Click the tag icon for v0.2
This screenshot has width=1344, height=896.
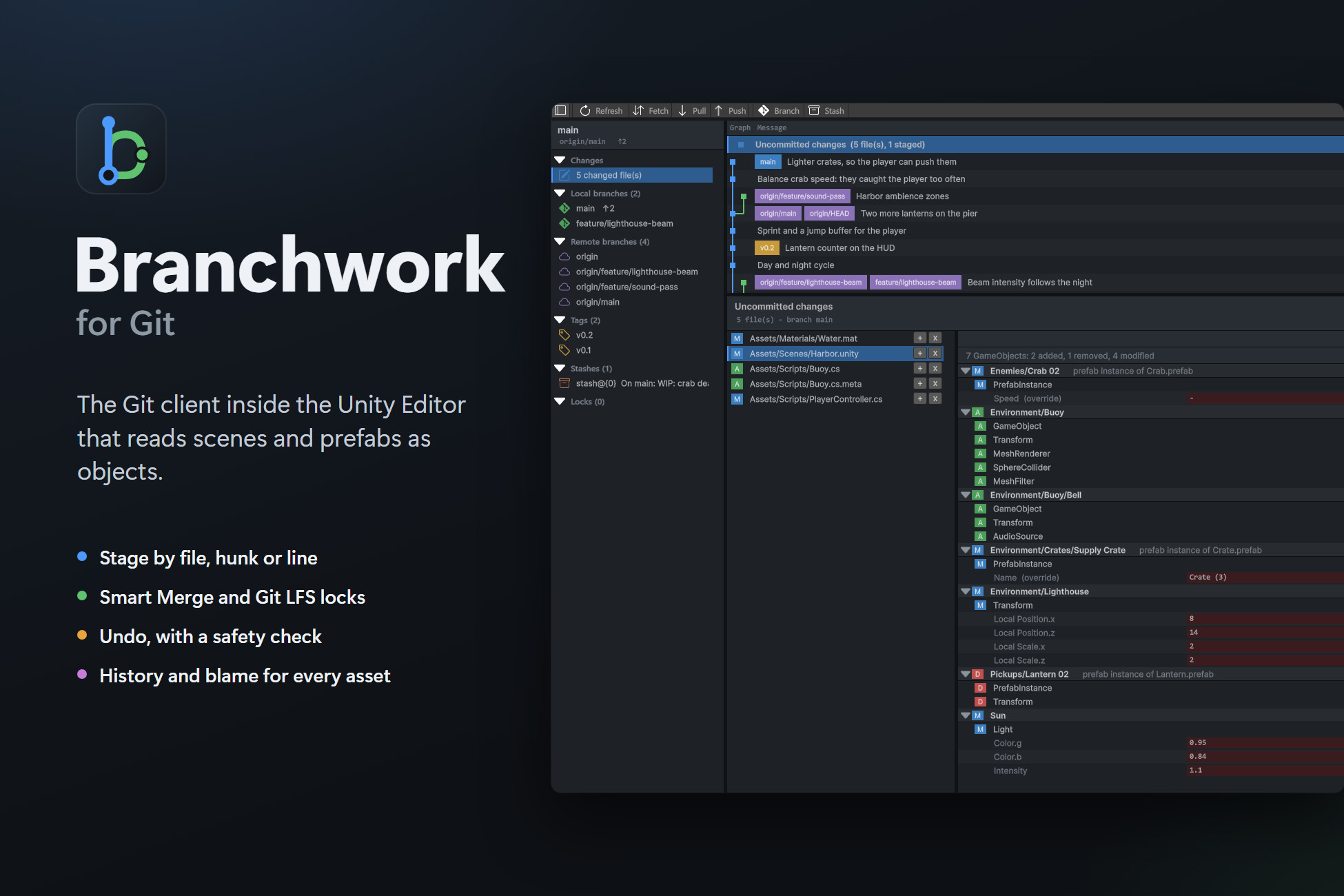(x=564, y=335)
